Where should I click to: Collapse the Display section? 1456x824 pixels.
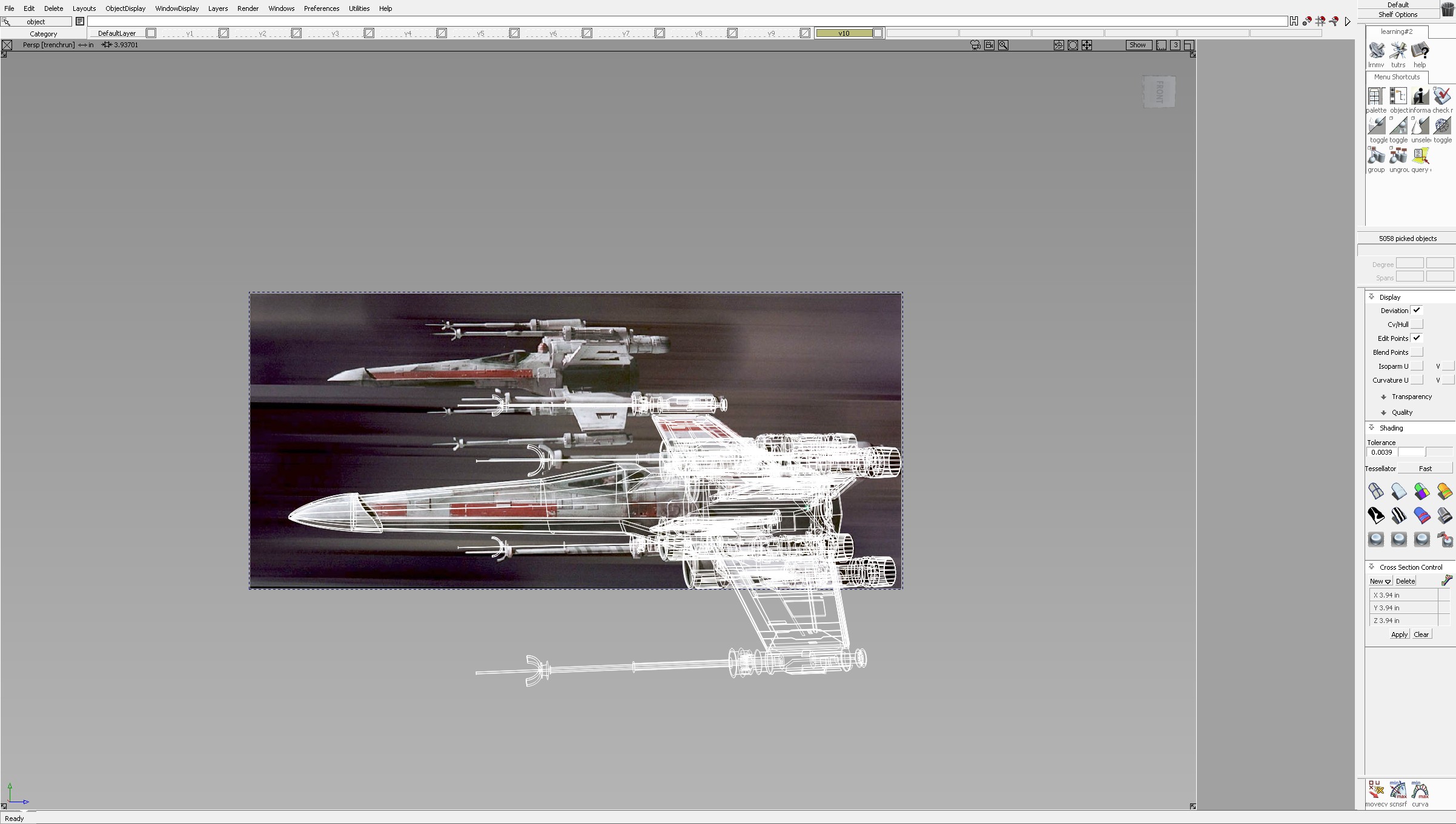pyautogui.click(x=1371, y=297)
